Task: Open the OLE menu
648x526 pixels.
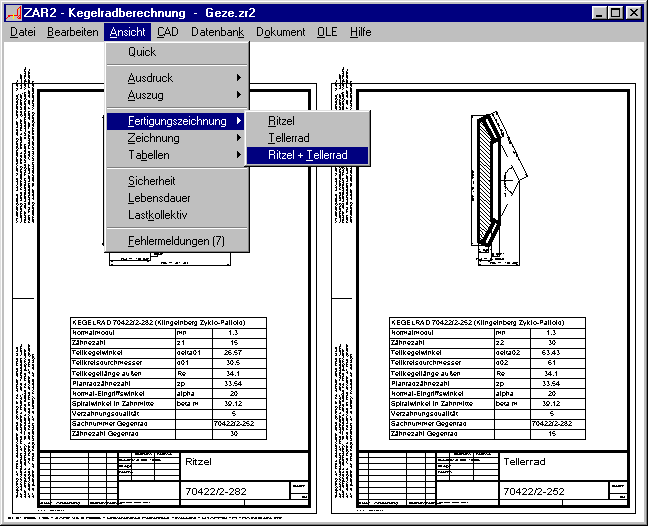Action: coord(327,32)
